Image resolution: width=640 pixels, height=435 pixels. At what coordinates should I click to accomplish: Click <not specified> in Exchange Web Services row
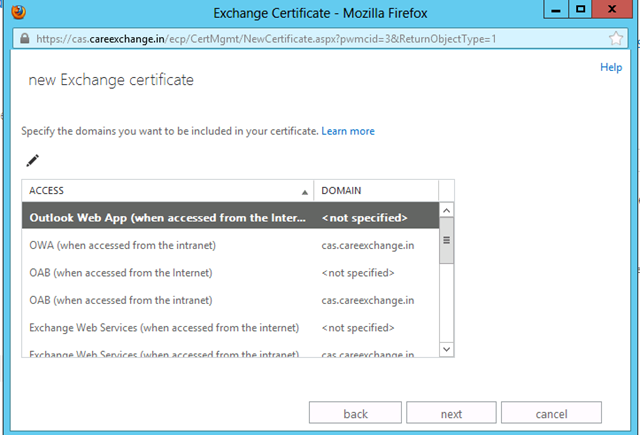[358, 328]
